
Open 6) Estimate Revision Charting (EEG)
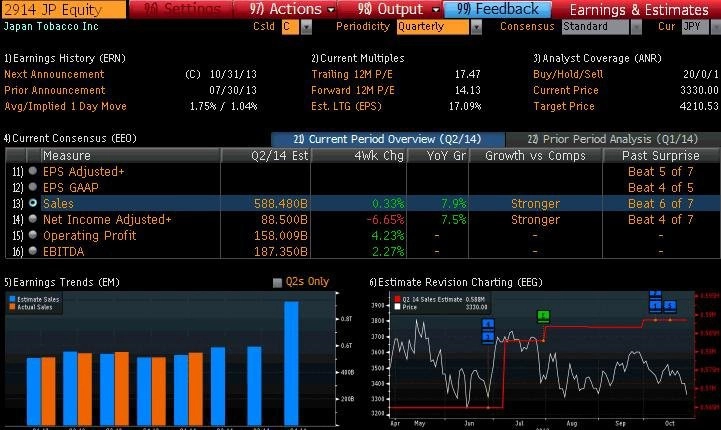(x=456, y=282)
